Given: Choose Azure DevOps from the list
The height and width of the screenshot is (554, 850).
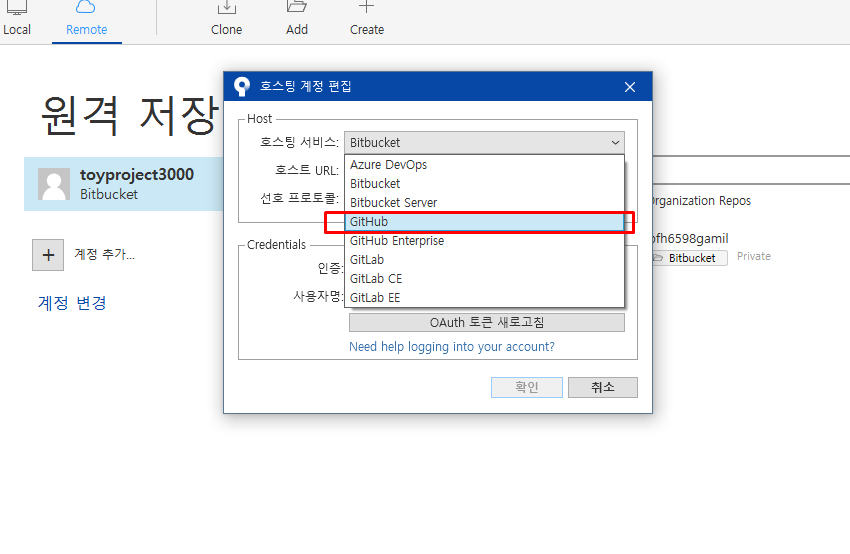Looking at the screenshot, I should click(x=484, y=165).
